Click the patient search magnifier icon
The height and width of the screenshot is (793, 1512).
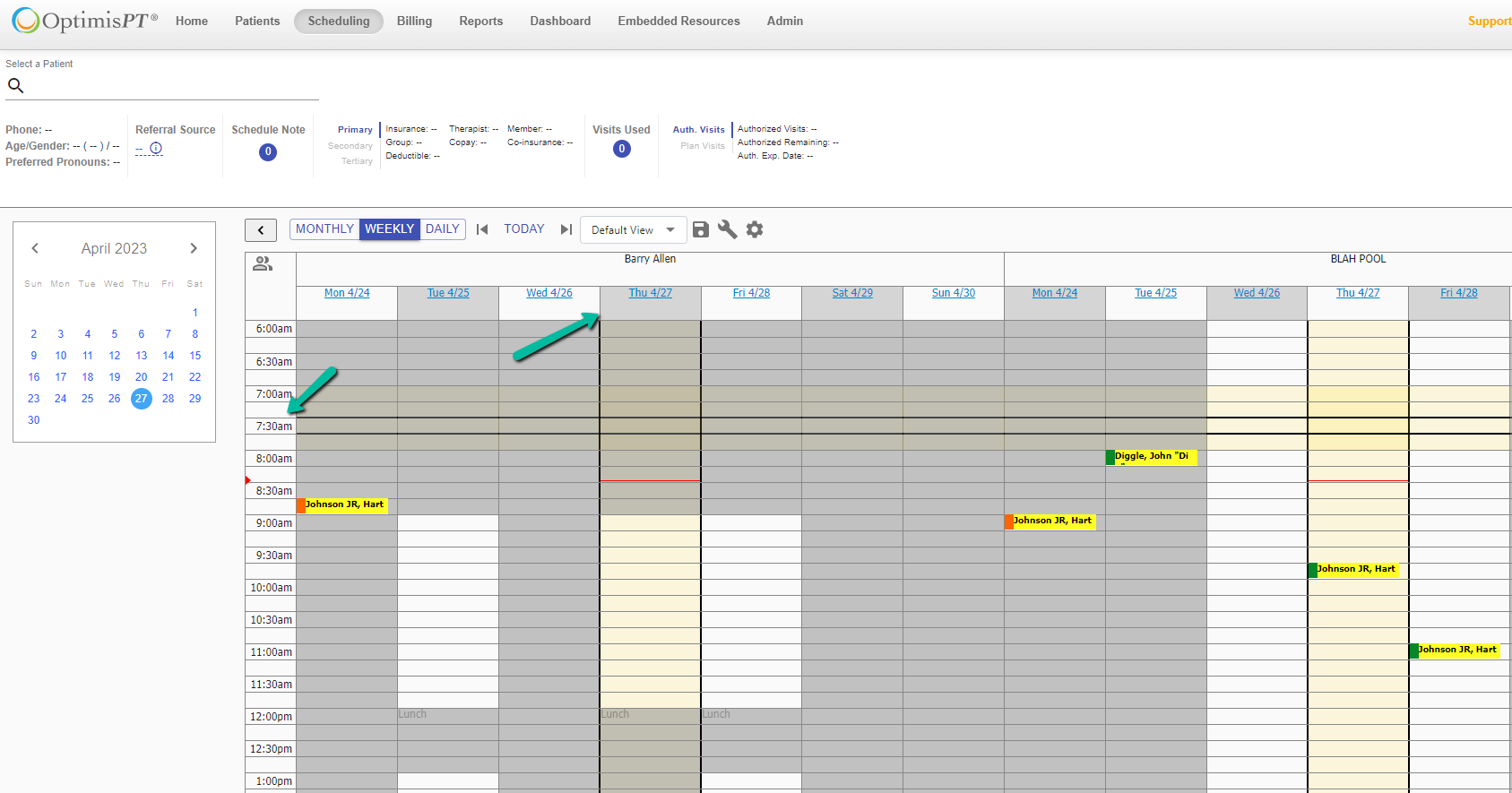pyautogui.click(x=15, y=86)
